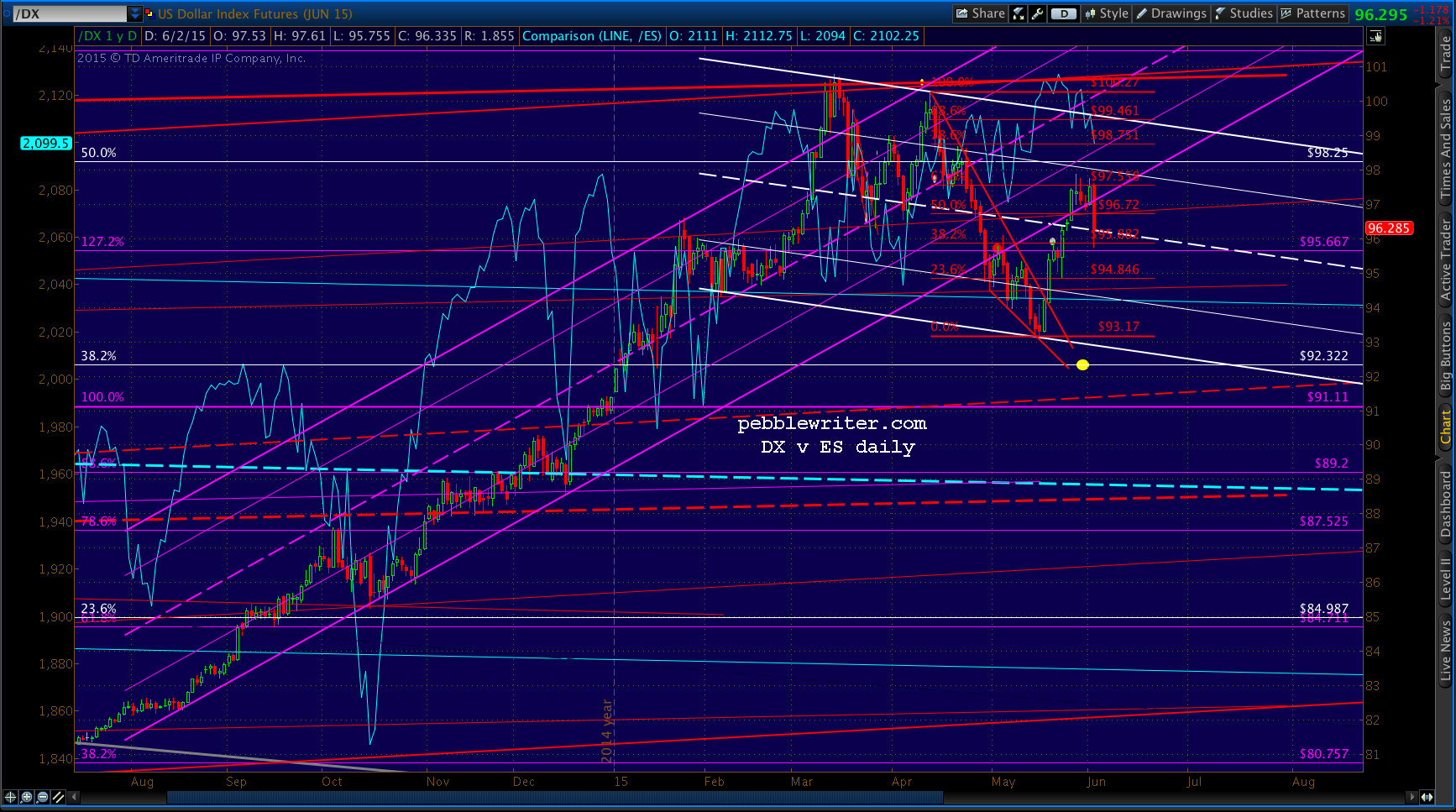Click the quick study flask icon

coord(1019,13)
